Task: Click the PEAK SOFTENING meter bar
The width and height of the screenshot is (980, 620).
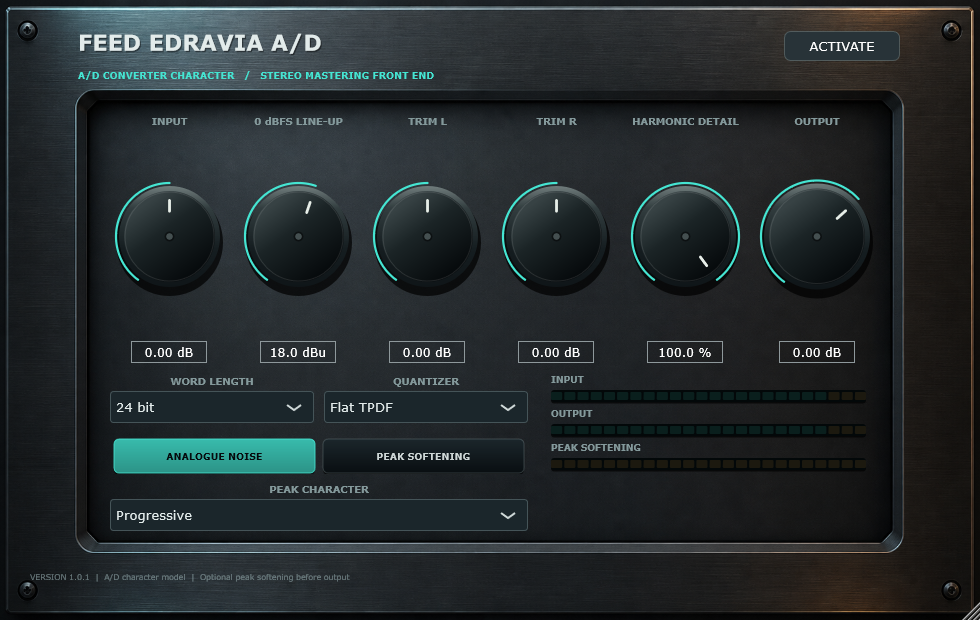Action: point(708,464)
